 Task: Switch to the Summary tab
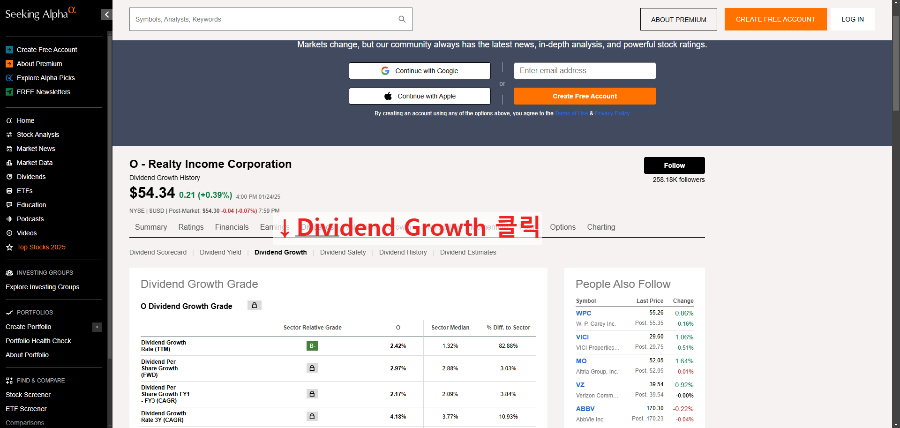point(151,227)
